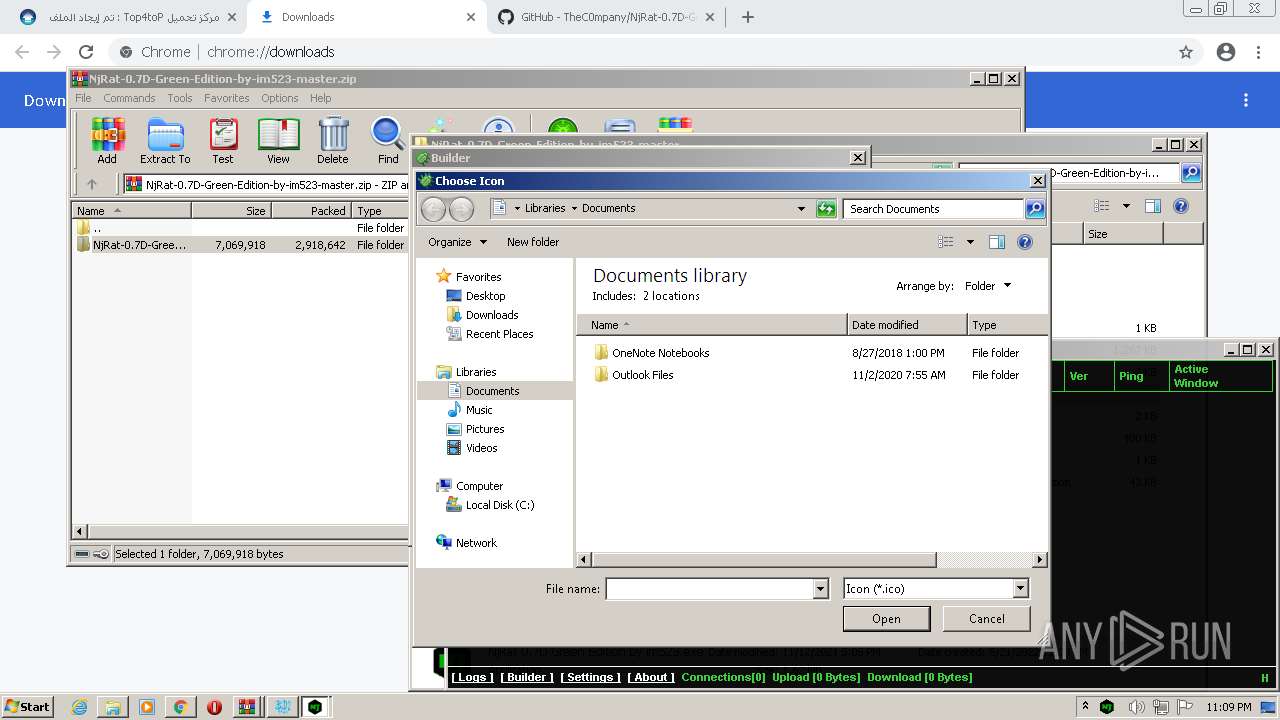Click the Search Documents field
The height and width of the screenshot is (720, 1280).
click(934, 209)
